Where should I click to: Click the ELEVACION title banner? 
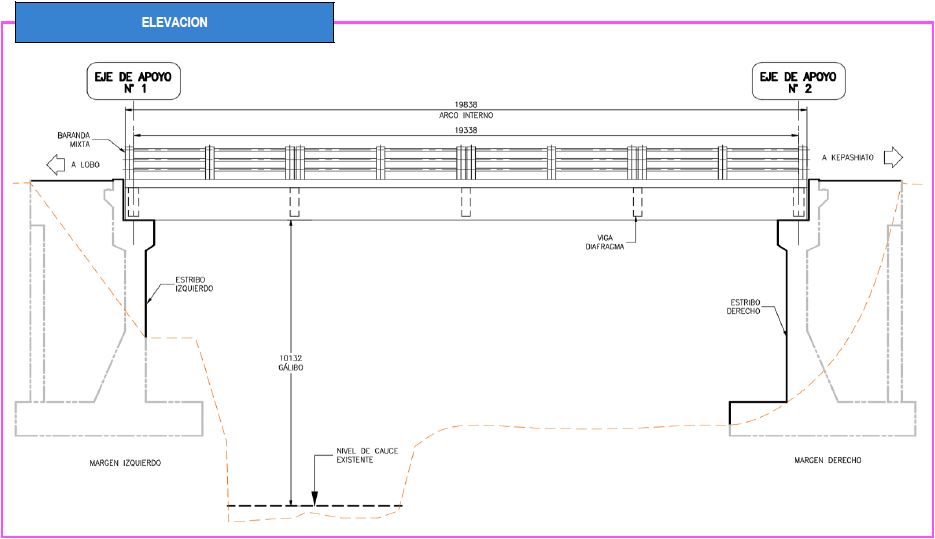pos(175,23)
